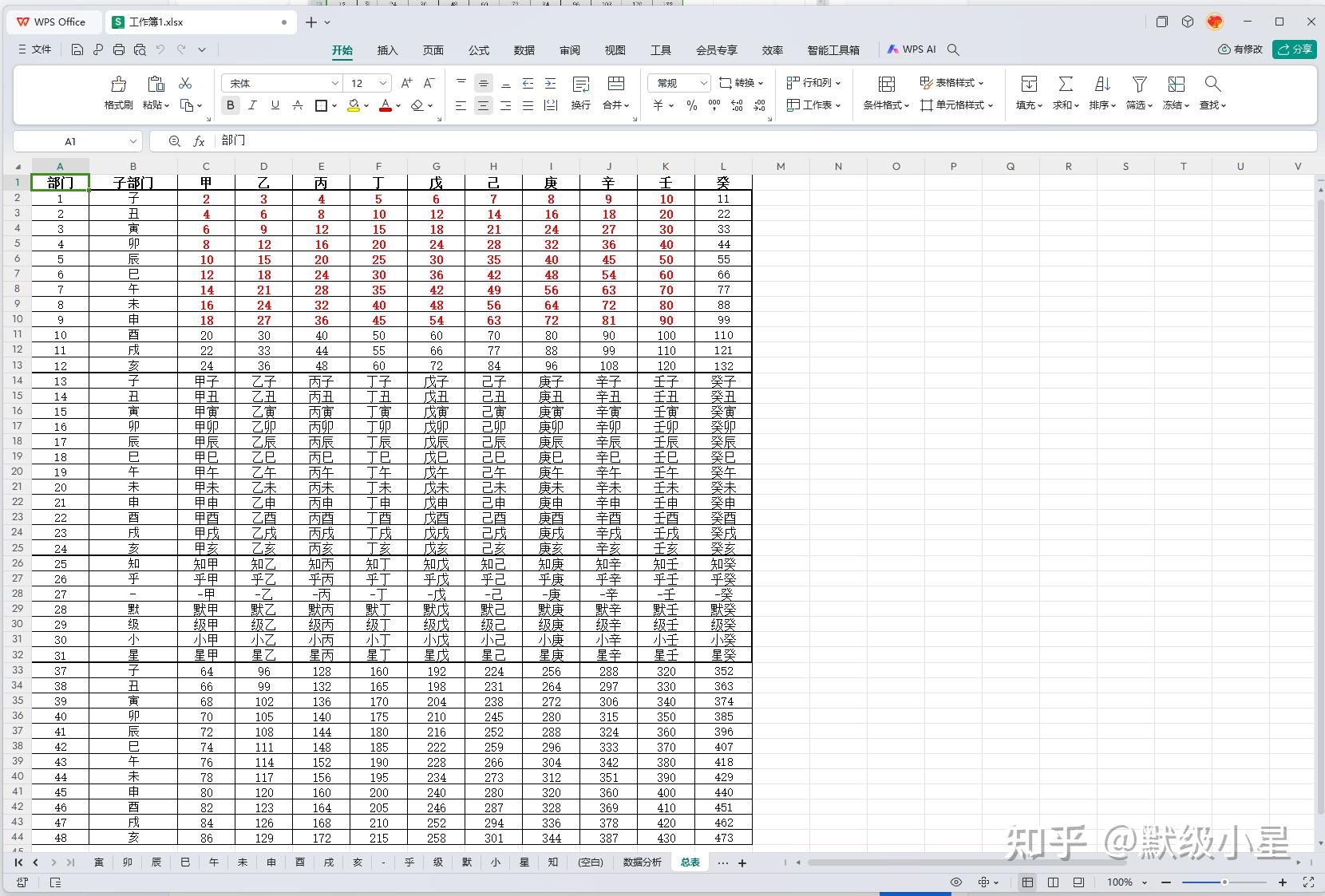Open the font name dropdown (宋体)
The width and height of the screenshot is (1325, 896).
335,83
